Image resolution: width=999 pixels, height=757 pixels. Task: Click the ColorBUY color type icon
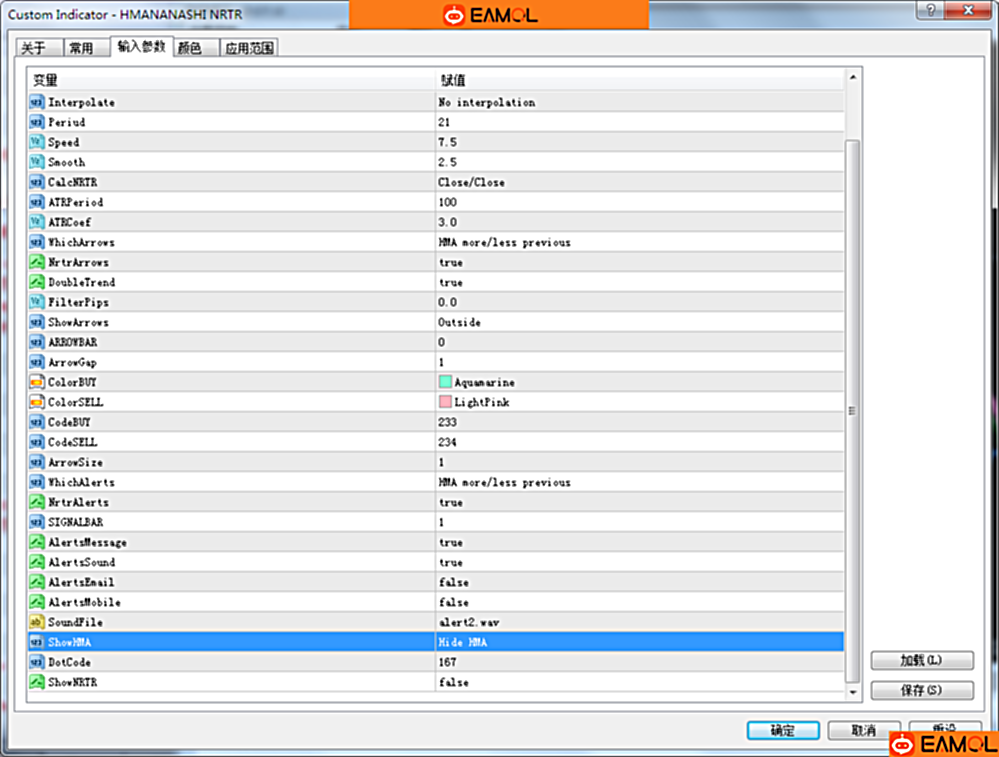[x=37, y=382]
